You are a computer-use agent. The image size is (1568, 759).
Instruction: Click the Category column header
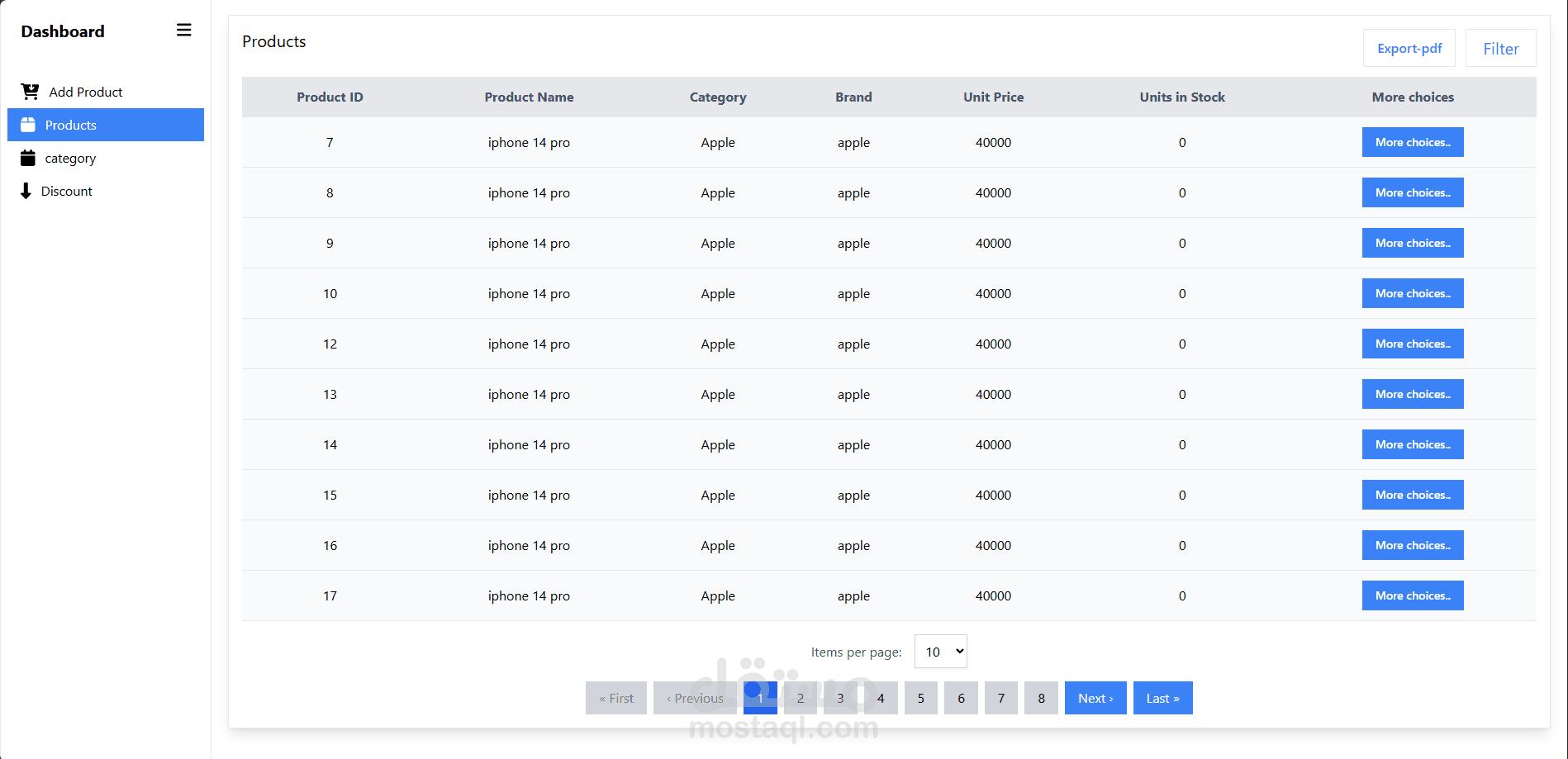pyautogui.click(x=718, y=97)
